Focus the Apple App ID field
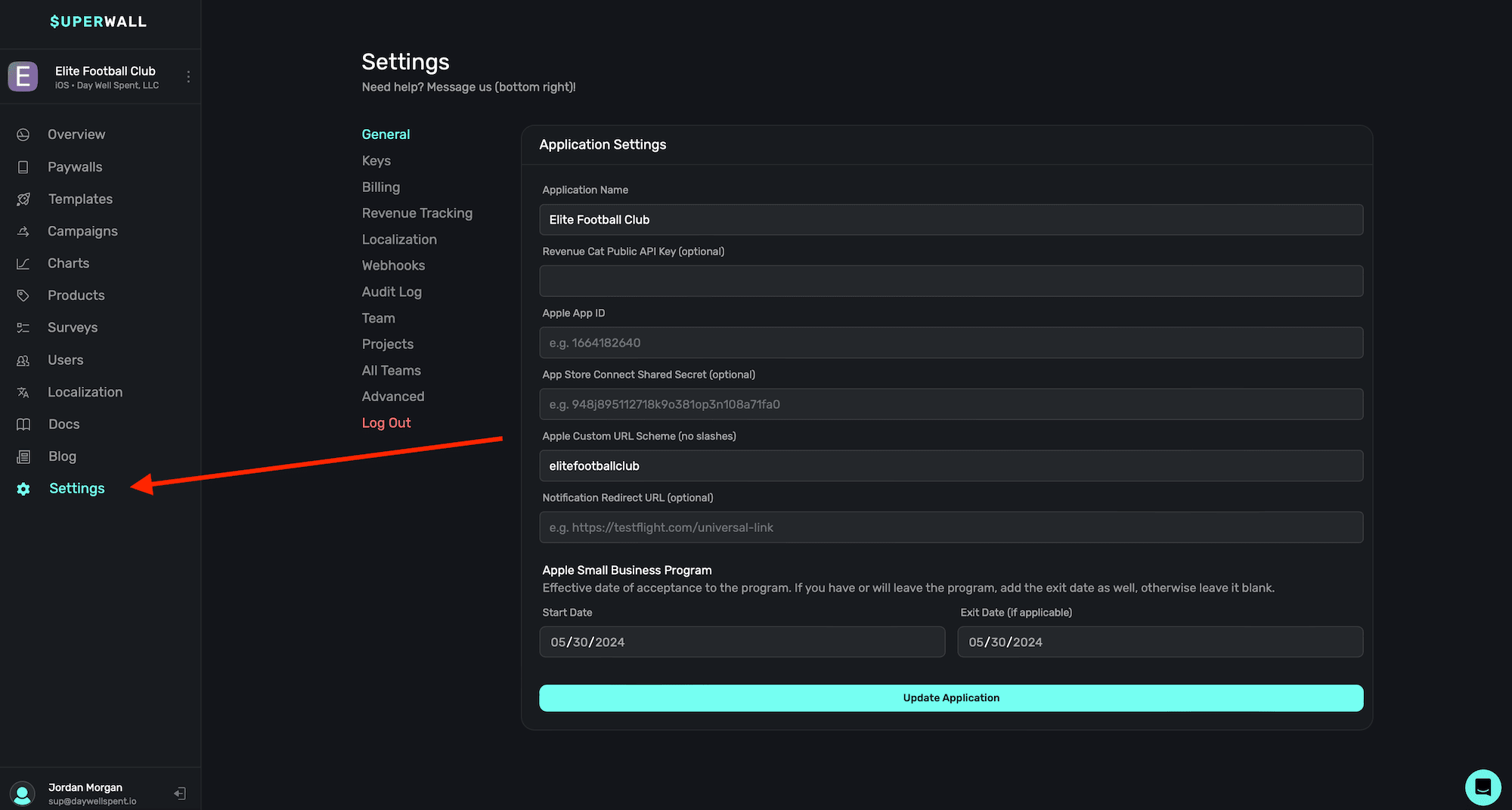1512x810 pixels. tap(951, 343)
